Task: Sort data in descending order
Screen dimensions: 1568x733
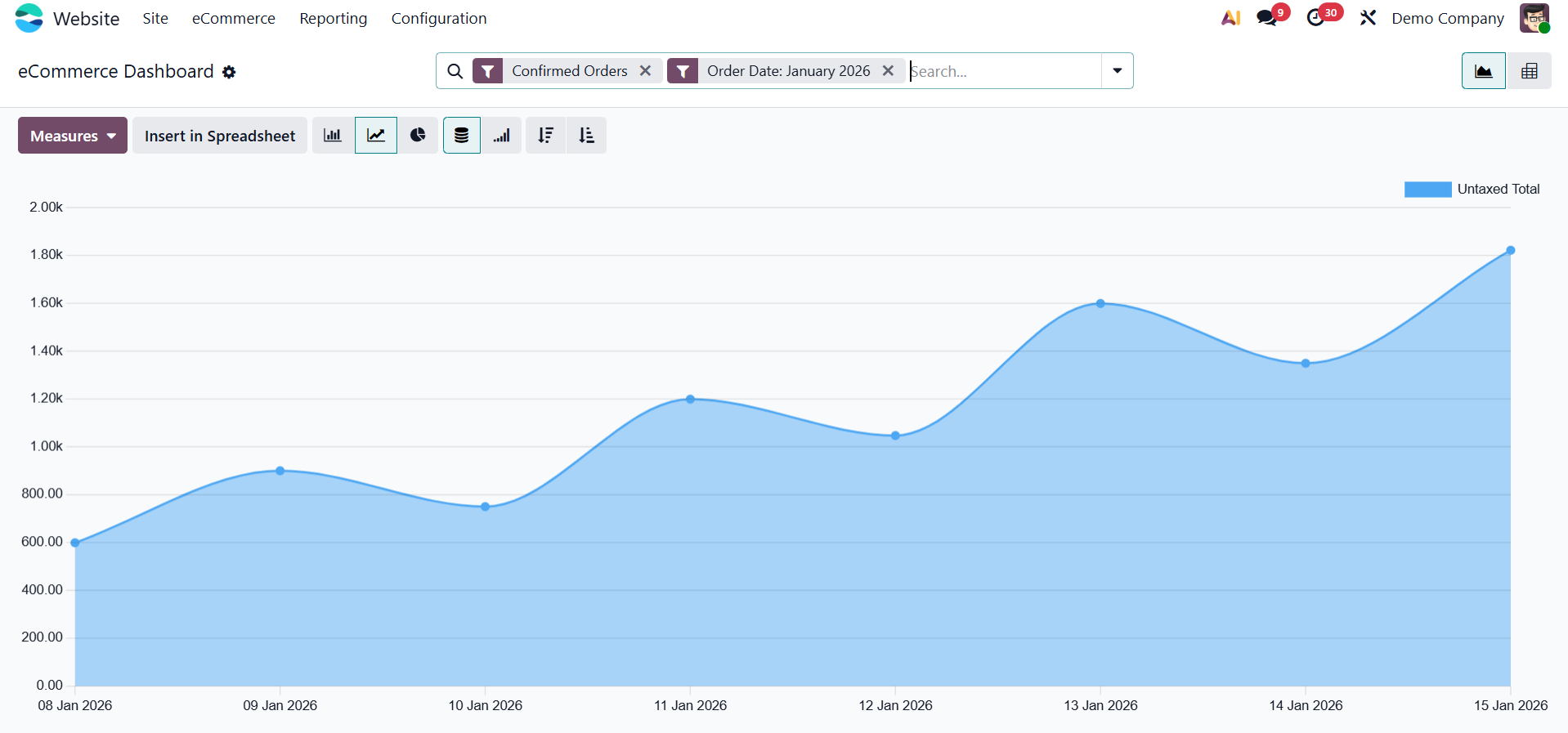Action: (x=545, y=136)
